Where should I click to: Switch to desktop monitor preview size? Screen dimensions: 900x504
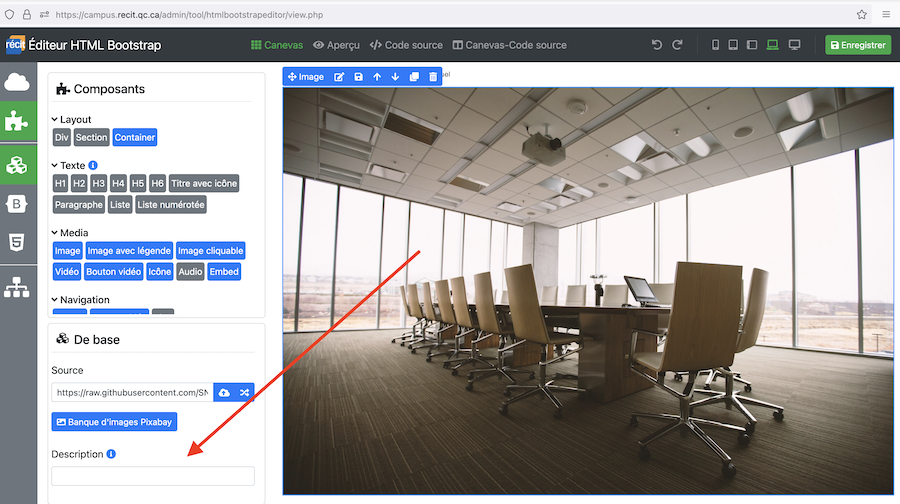(x=795, y=45)
